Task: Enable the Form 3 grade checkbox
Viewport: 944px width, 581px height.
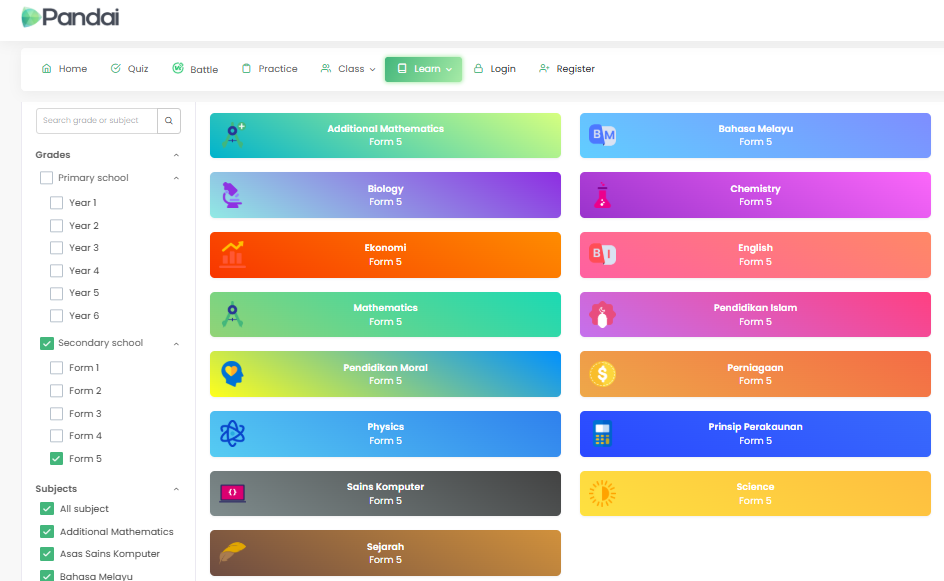Action: click(x=57, y=414)
